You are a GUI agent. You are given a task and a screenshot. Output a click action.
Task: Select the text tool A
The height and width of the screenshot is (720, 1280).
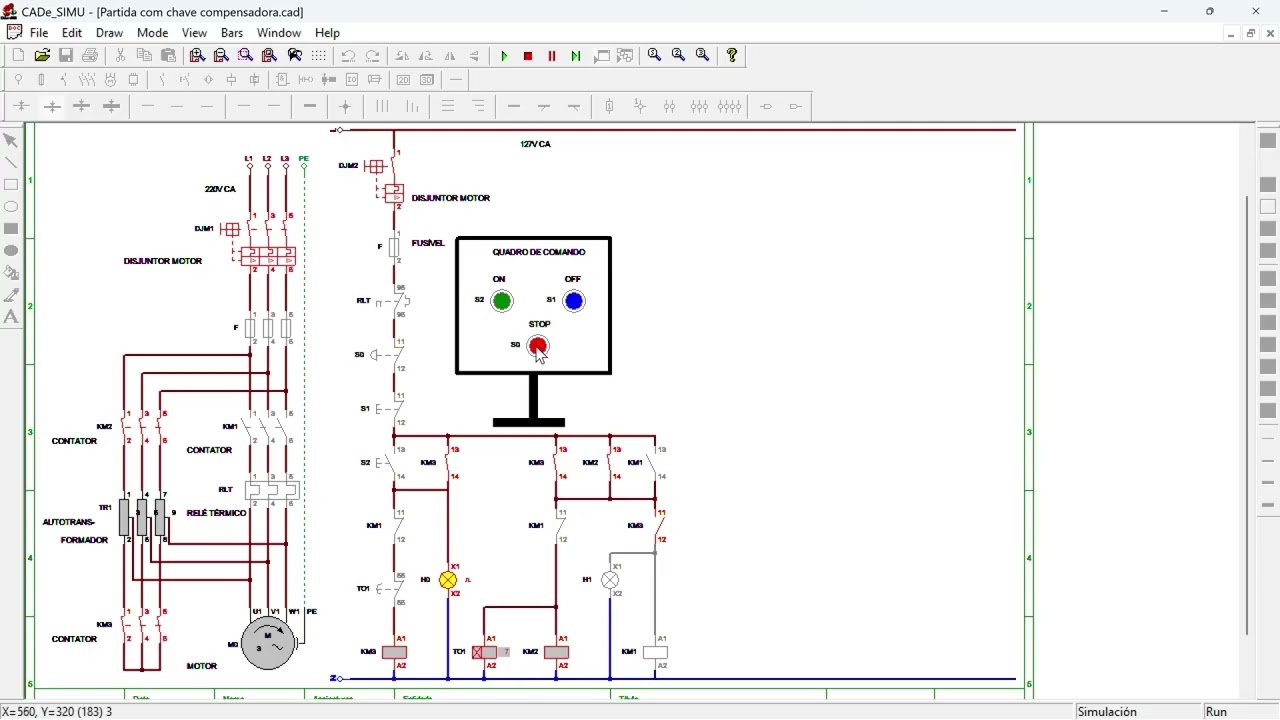[x=11, y=317]
